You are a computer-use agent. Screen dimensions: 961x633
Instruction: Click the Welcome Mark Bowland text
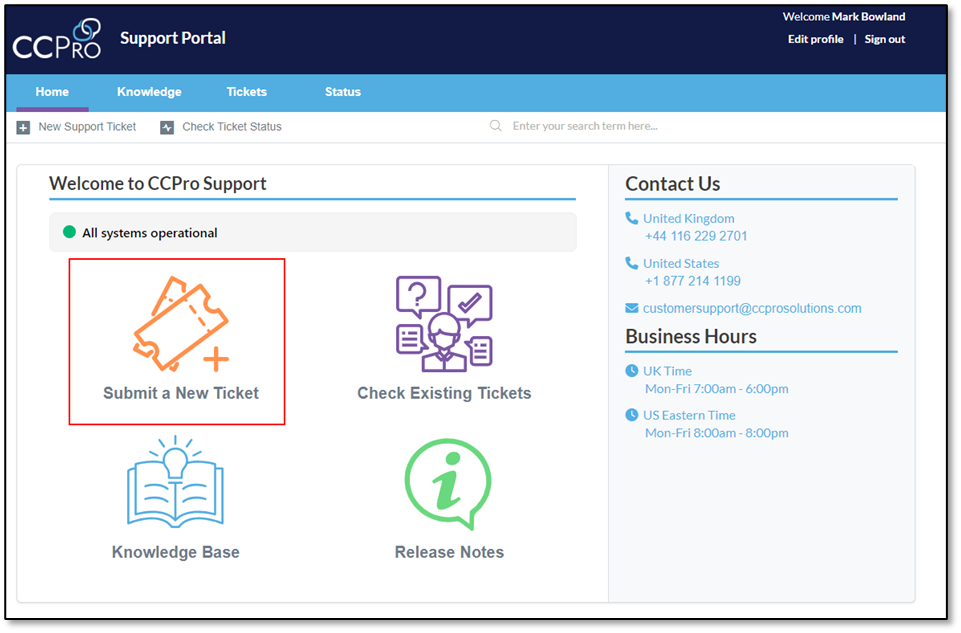pyautogui.click(x=843, y=17)
